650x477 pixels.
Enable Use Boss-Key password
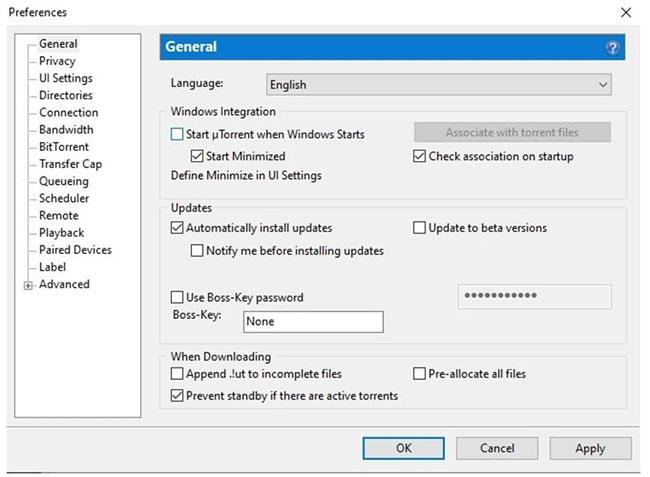tap(177, 297)
